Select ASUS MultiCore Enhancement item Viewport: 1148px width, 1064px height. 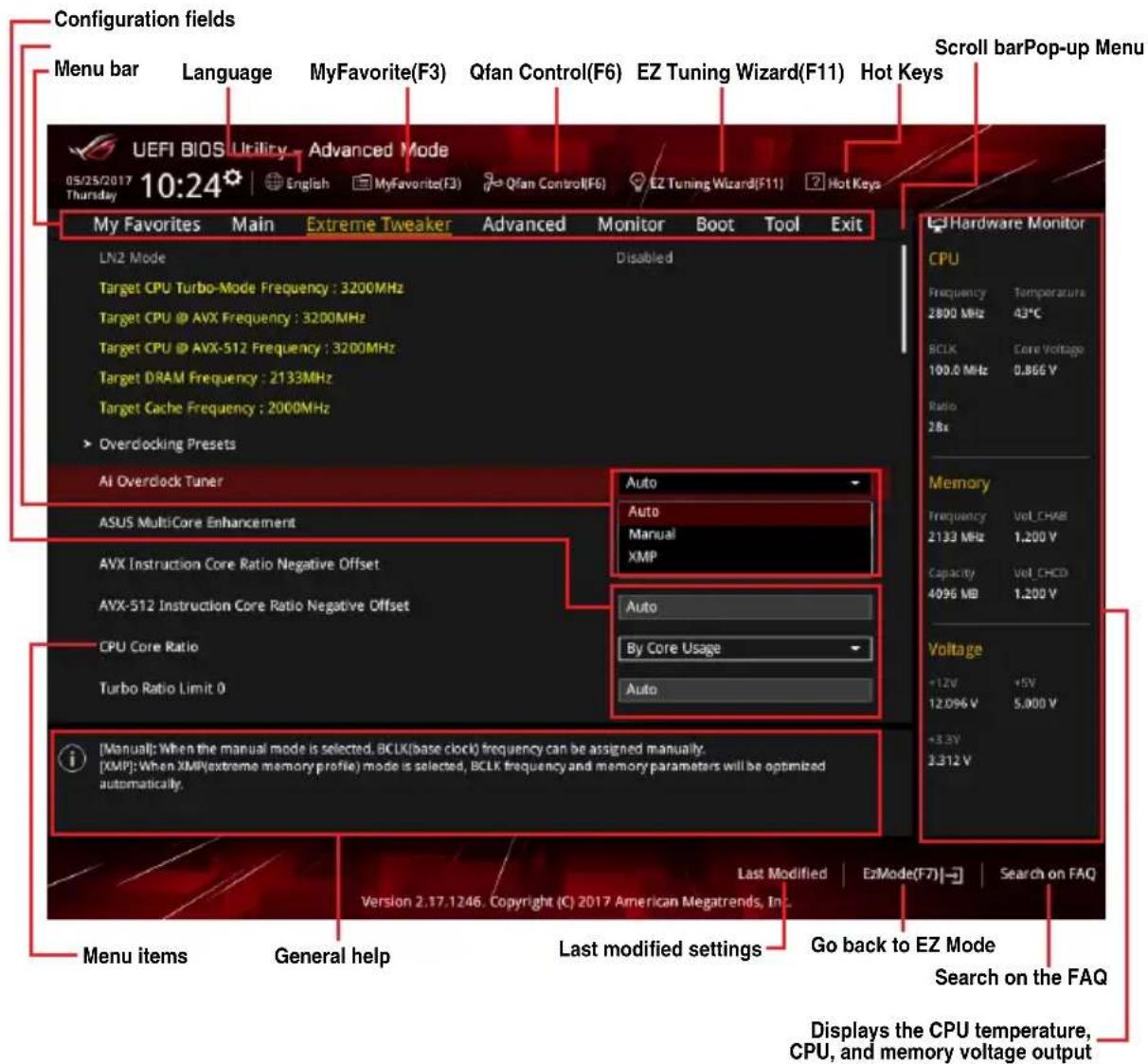[197, 522]
